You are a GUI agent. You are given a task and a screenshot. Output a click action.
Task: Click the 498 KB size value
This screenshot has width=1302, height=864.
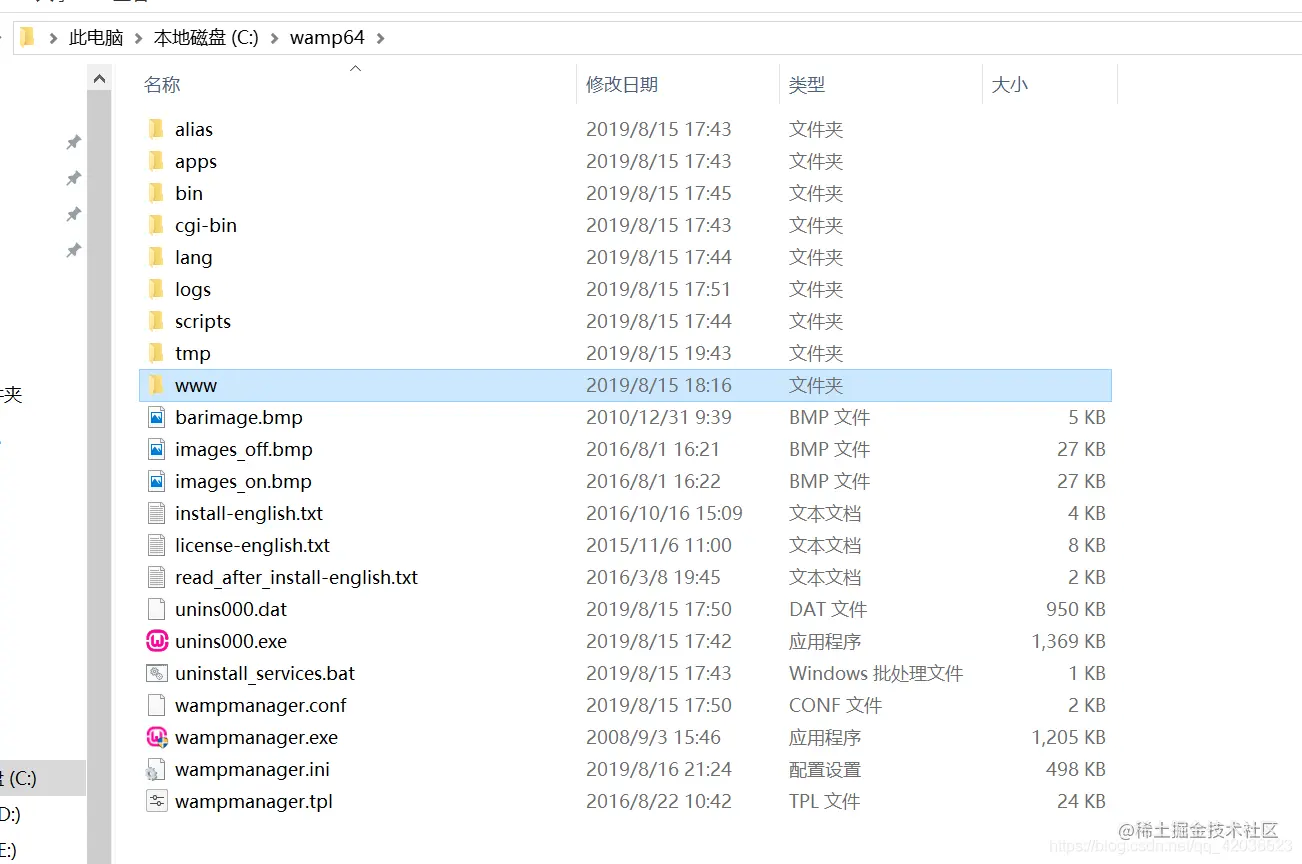pyautogui.click(x=1076, y=769)
